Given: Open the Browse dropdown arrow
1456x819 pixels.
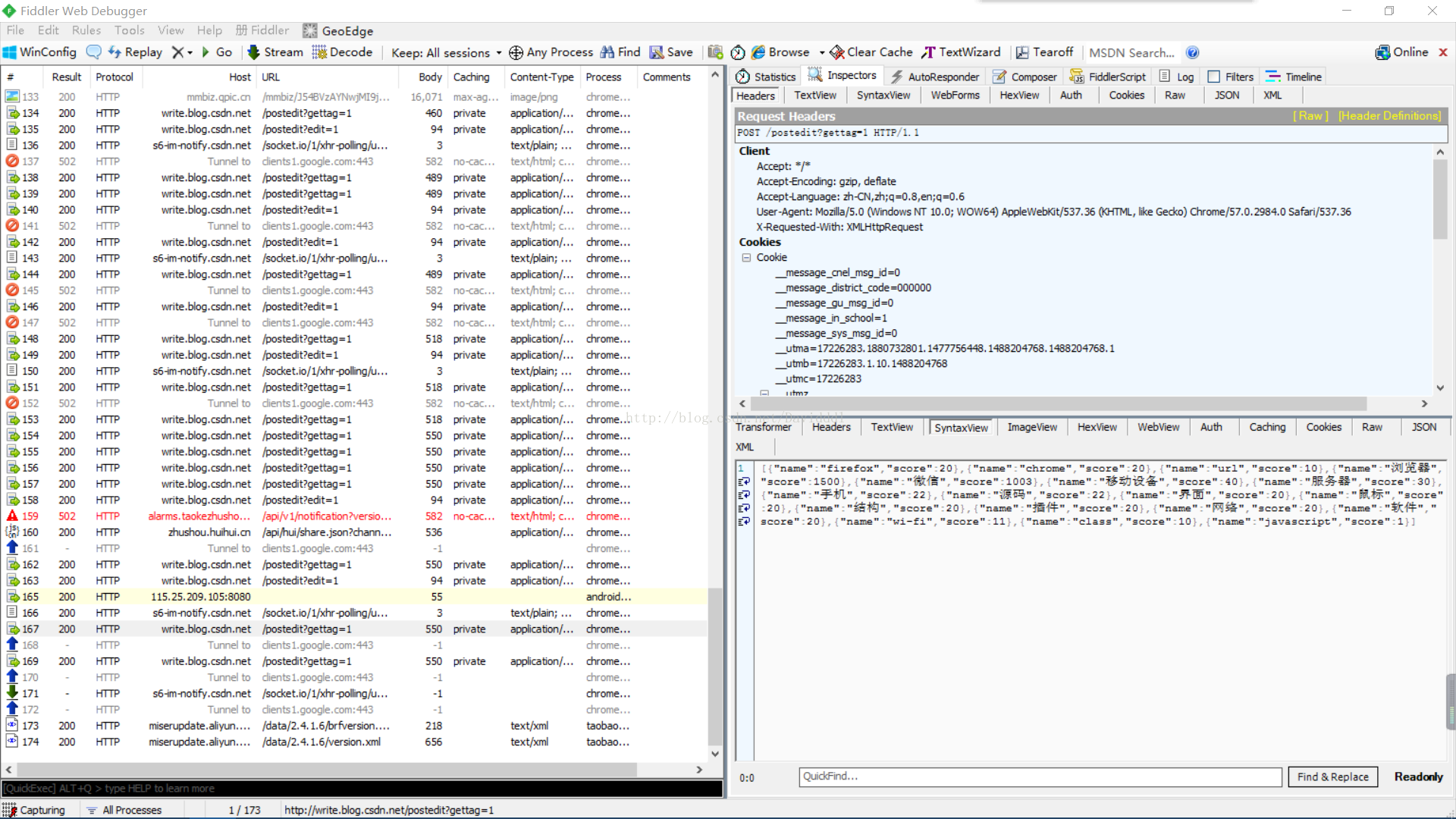Looking at the screenshot, I should pos(822,52).
